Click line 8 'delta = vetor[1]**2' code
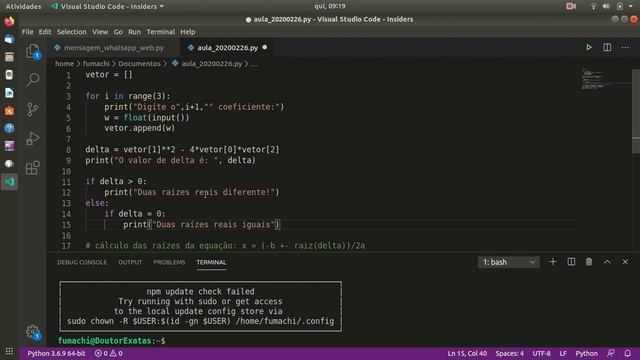Screen dimensions: 640x360 coord(182,149)
